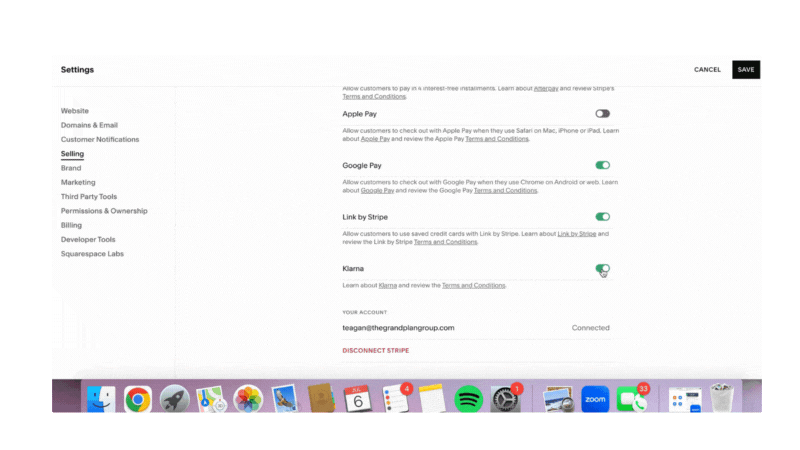The width and height of the screenshot is (800, 450).
Task: Open System Preferences gear in dock
Action: click(506, 398)
